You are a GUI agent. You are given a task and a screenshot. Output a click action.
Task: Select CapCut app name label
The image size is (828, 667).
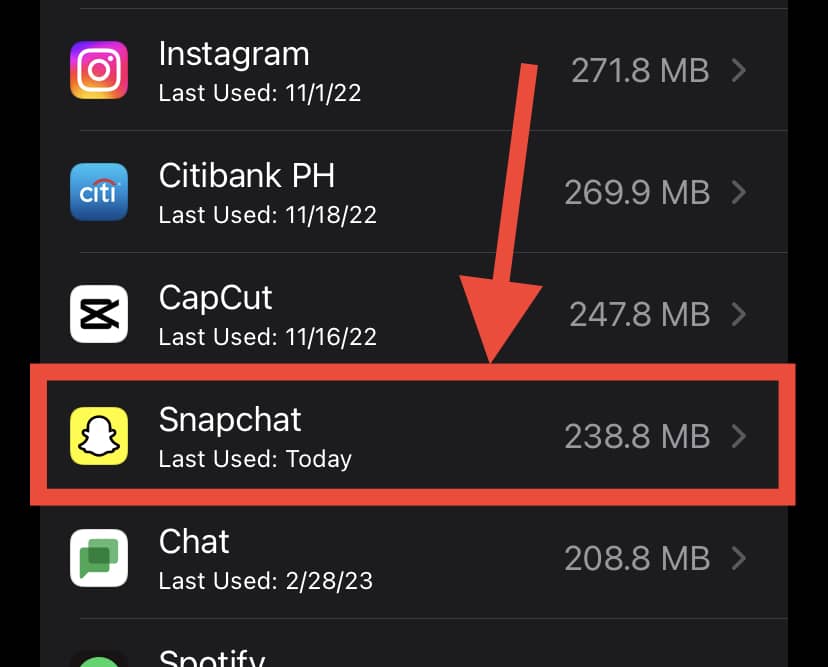point(215,298)
